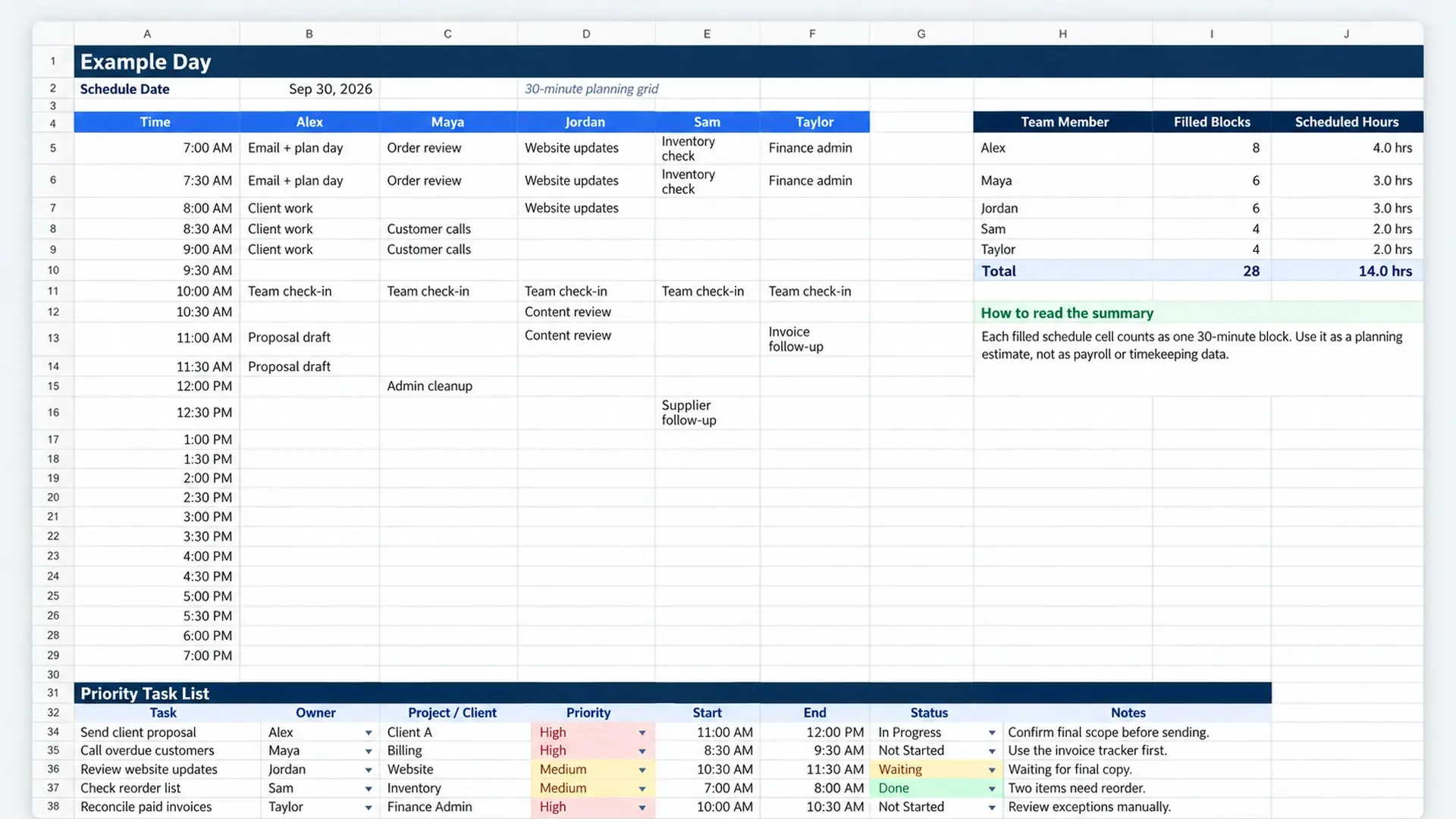
Task: Select the Notes column header
Action: click(1128, 713)
